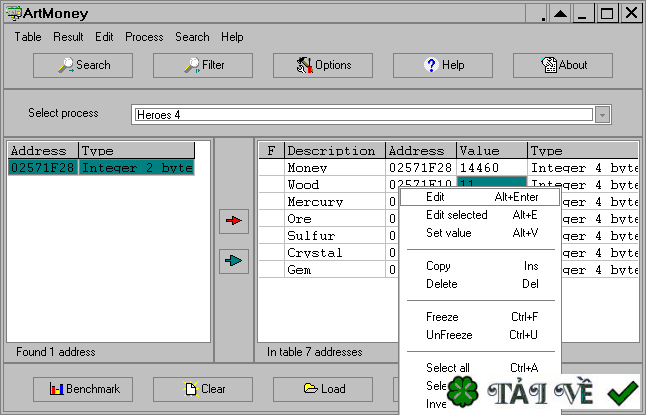The height and width of the screenshot is (415, 646).
Task: Select the Crystal description cell
Action: click(335, 253)
